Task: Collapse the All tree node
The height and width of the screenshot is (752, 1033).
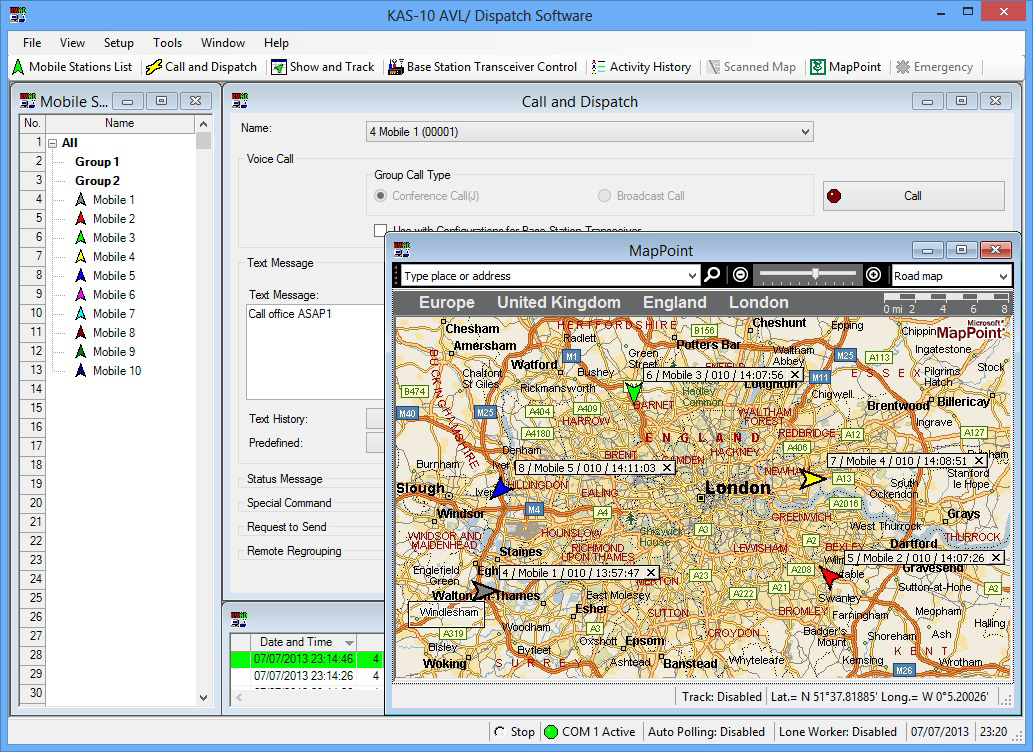Action: click(x=51, y=142)
